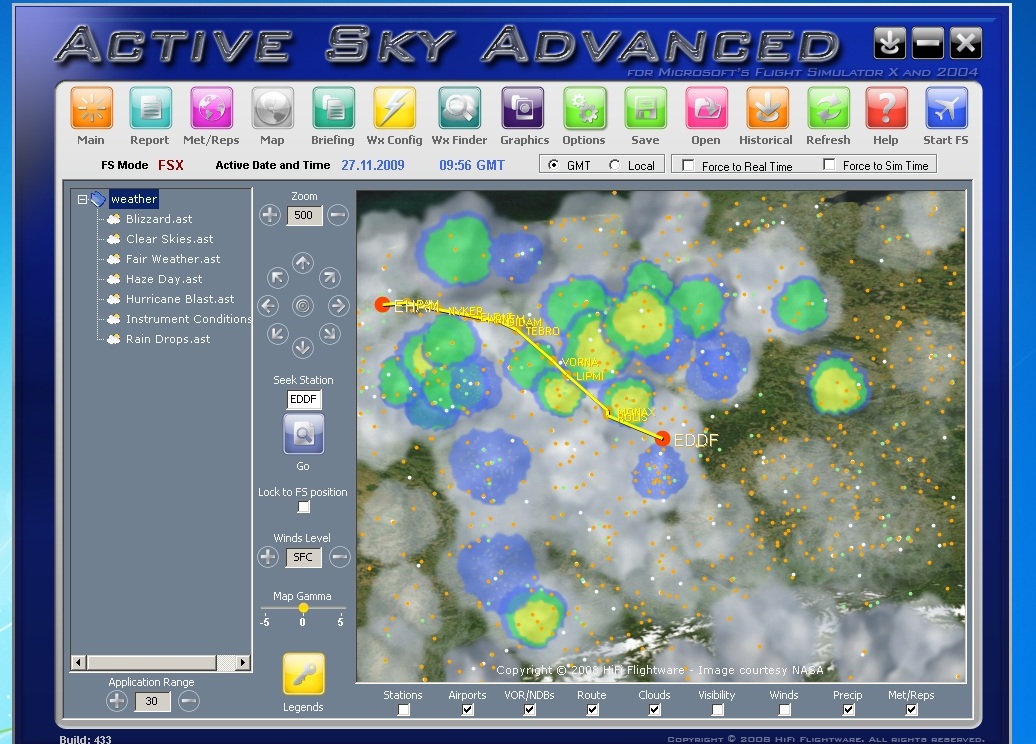Click the Legends key icon
The width and height of the screenshot is (1036, 744).
tap(304, 674)
